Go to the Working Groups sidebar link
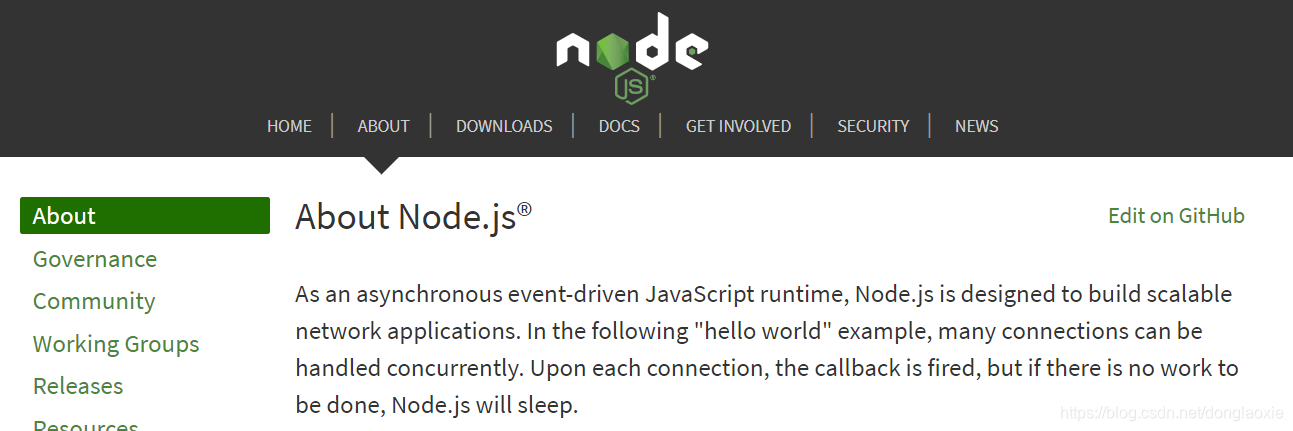Image resolution: width=1293 pixels, height=431 pixels. [x=116, y=344]
